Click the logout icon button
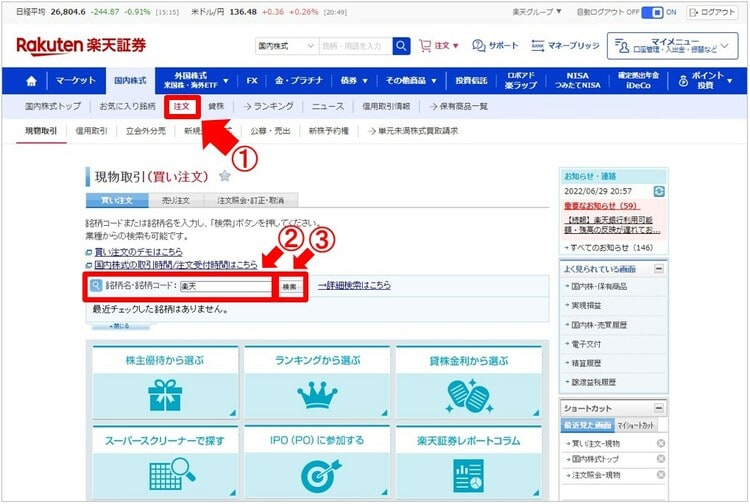Image resolution: width=750 pixels, height=504 pixels. 711,12
